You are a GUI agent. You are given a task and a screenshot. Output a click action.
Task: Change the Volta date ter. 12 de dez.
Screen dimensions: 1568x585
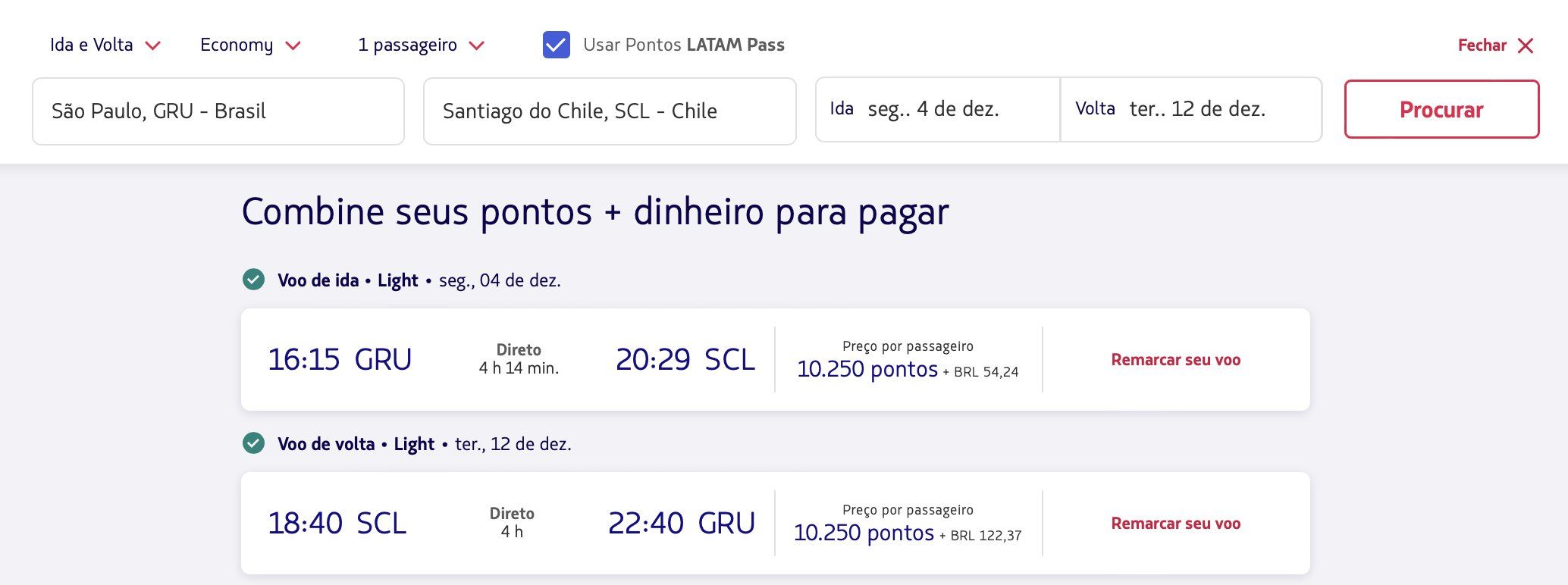click(x=1191, y=109)
